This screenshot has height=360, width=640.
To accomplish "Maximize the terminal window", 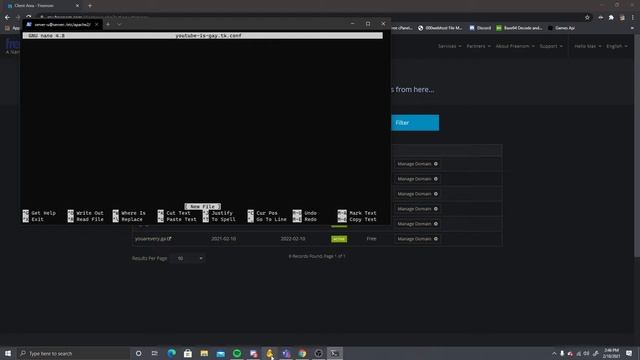I will coord(368,24).
